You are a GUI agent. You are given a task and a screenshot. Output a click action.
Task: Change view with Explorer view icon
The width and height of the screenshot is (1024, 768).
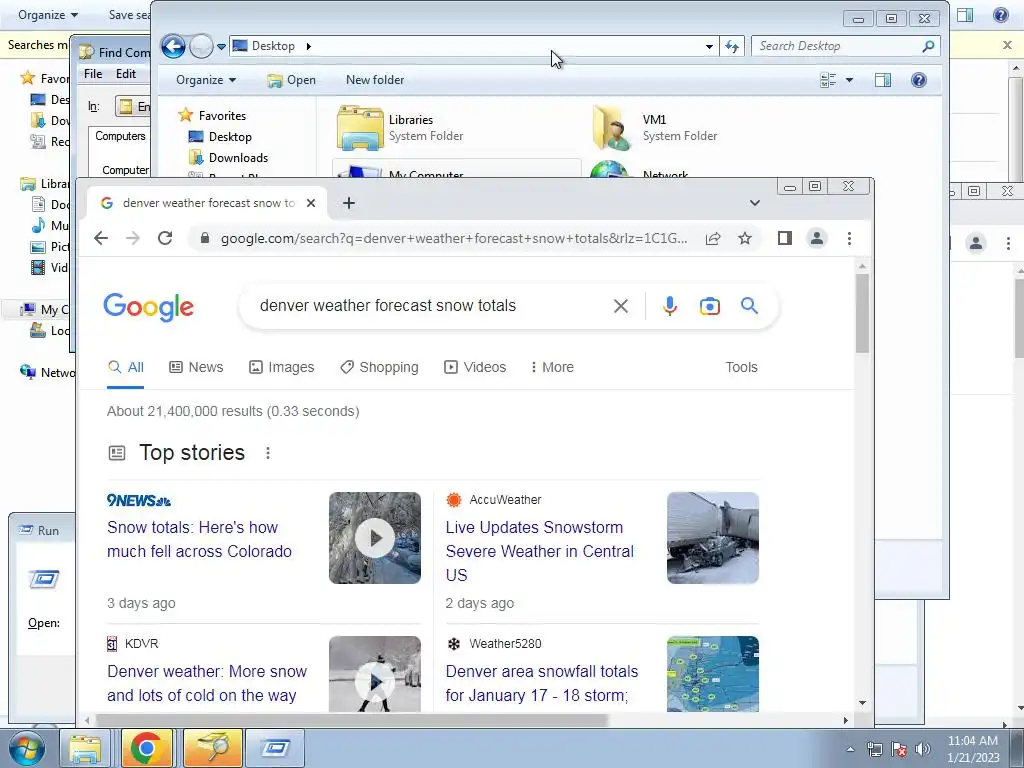(828, 80)
